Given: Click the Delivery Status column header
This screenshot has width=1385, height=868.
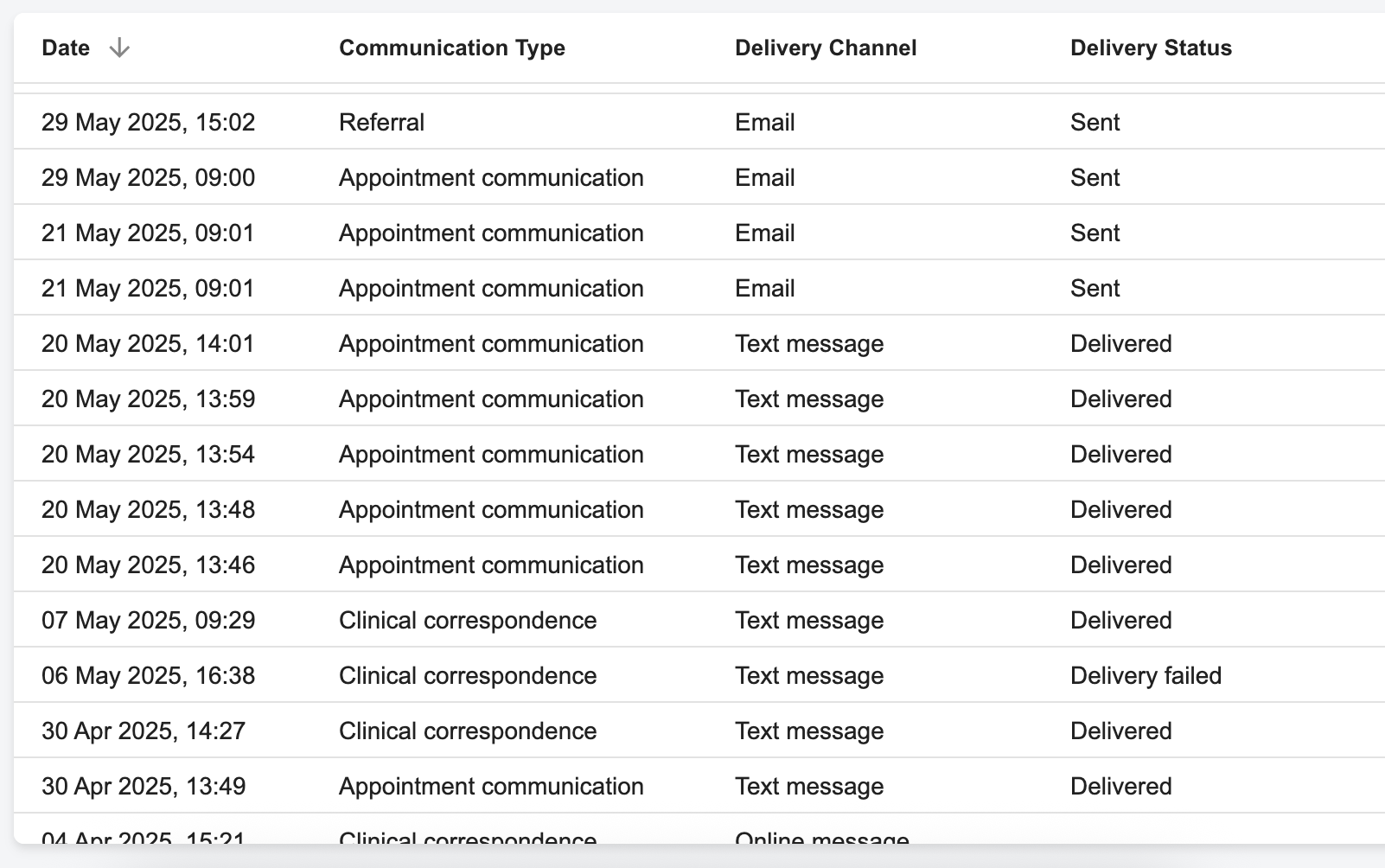Looking at the screenshot, I should pos(1150,48).
